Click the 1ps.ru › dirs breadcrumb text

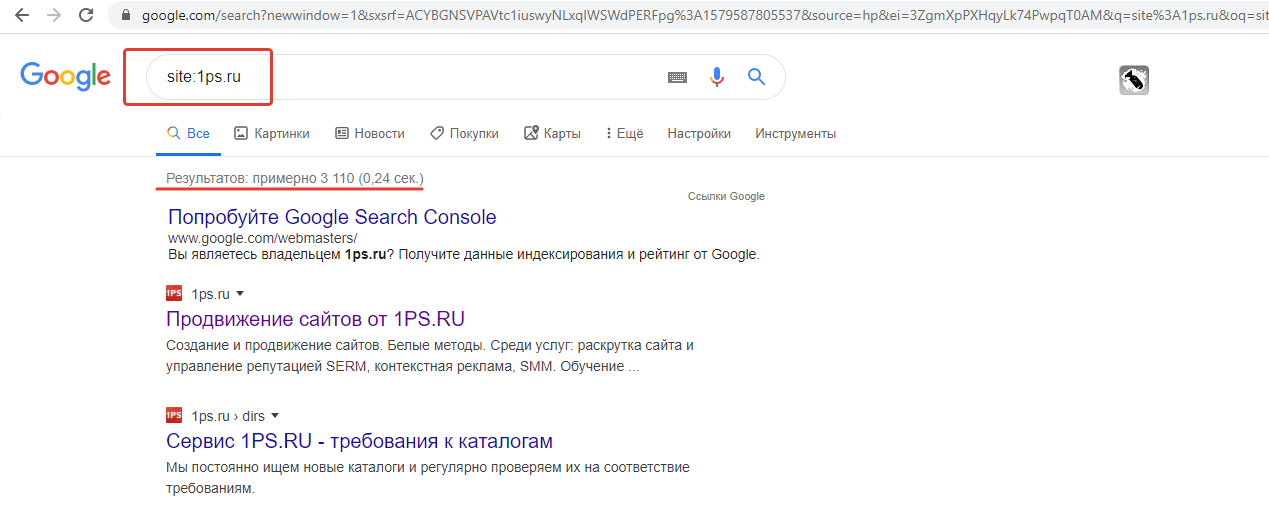tap(227, 415)
